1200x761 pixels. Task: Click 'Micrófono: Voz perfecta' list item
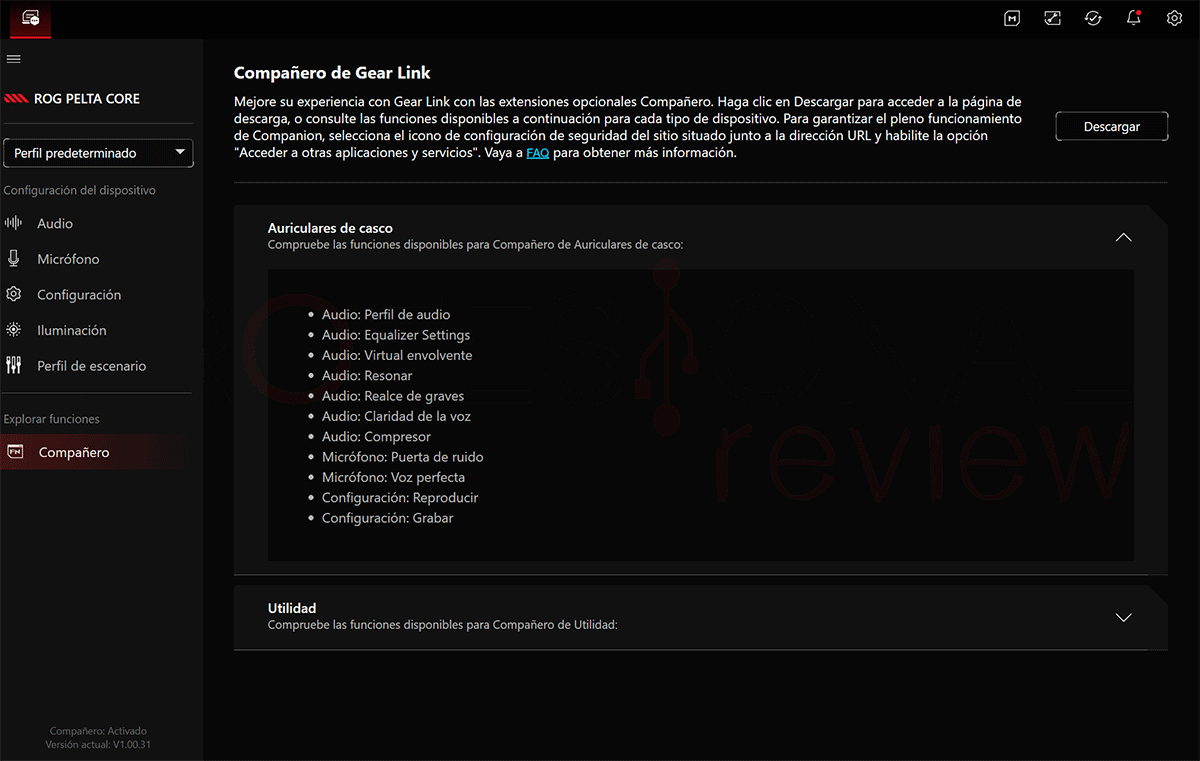[x=393, y=477]
